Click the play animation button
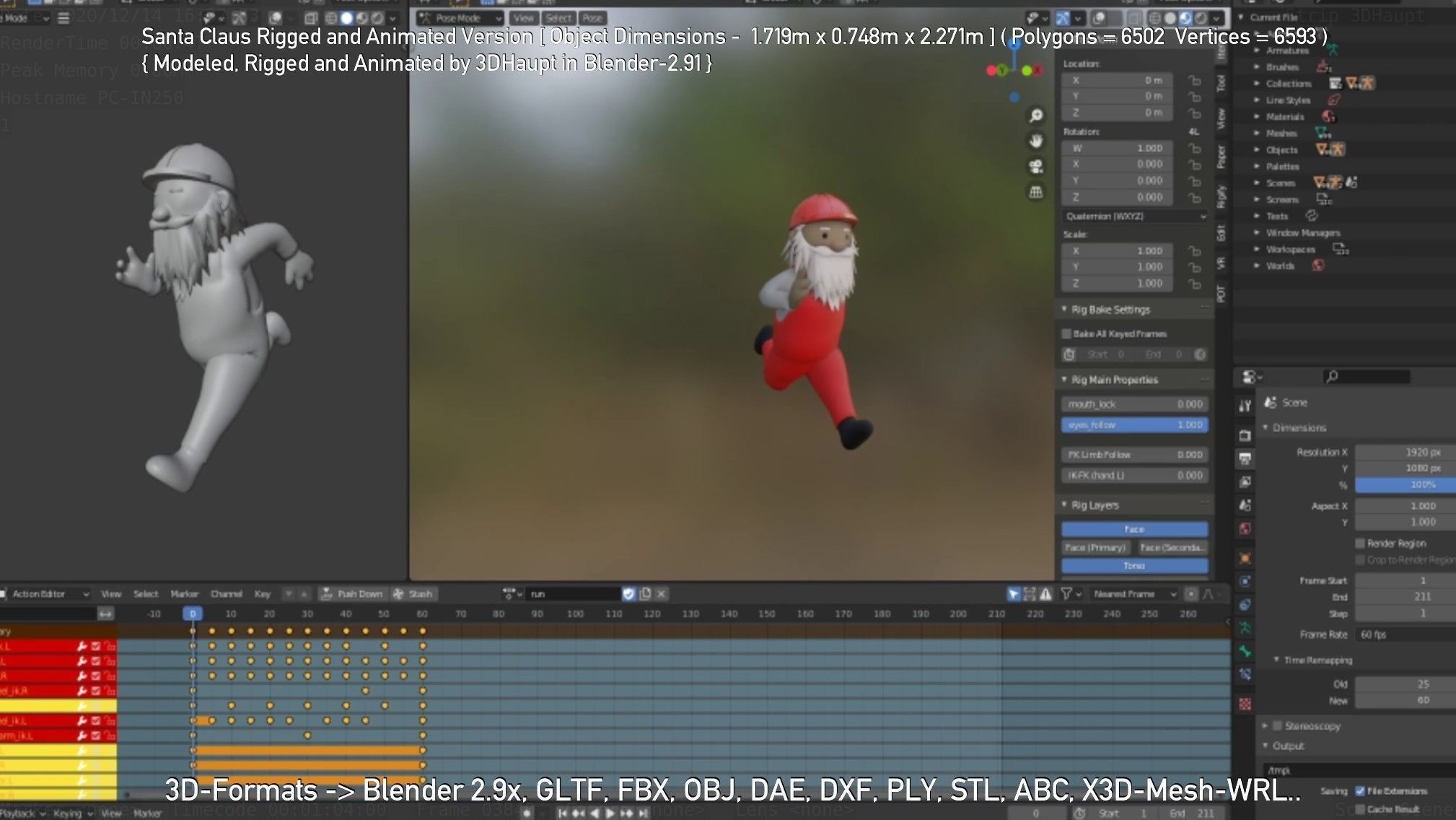1456x820 pixels. point(610,814)
